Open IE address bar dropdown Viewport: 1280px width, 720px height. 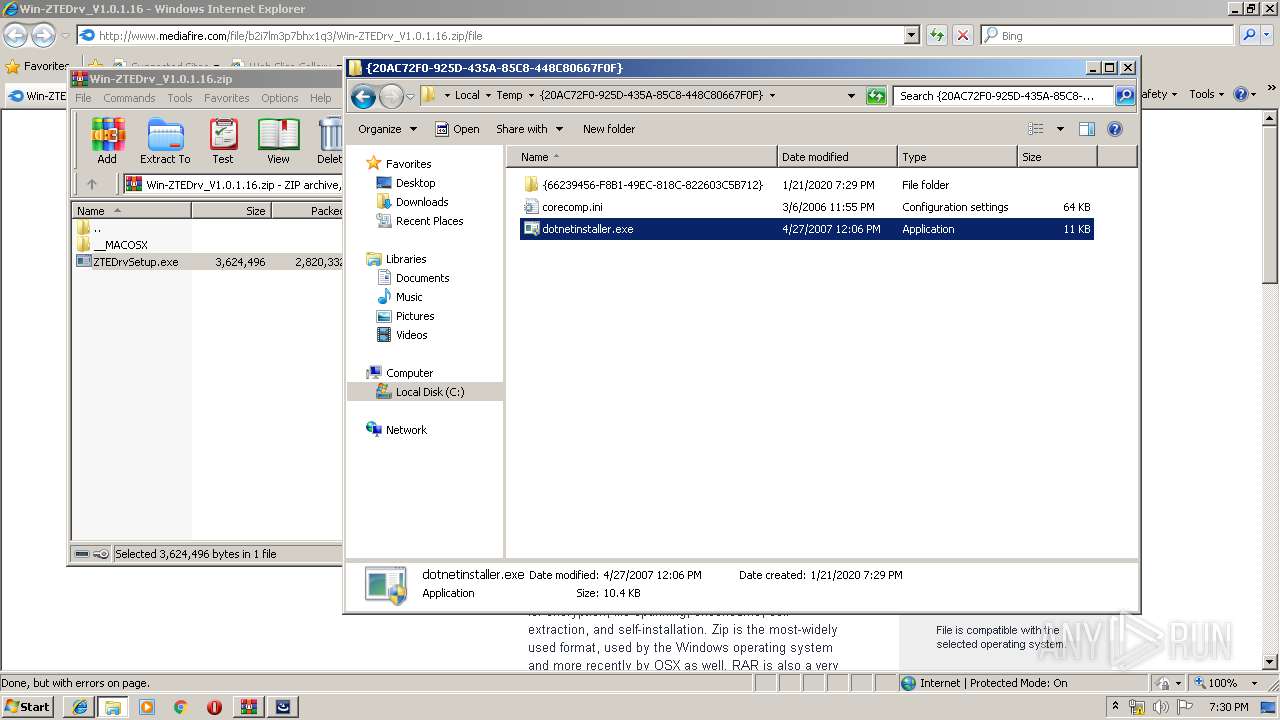[x=911, y=35]
